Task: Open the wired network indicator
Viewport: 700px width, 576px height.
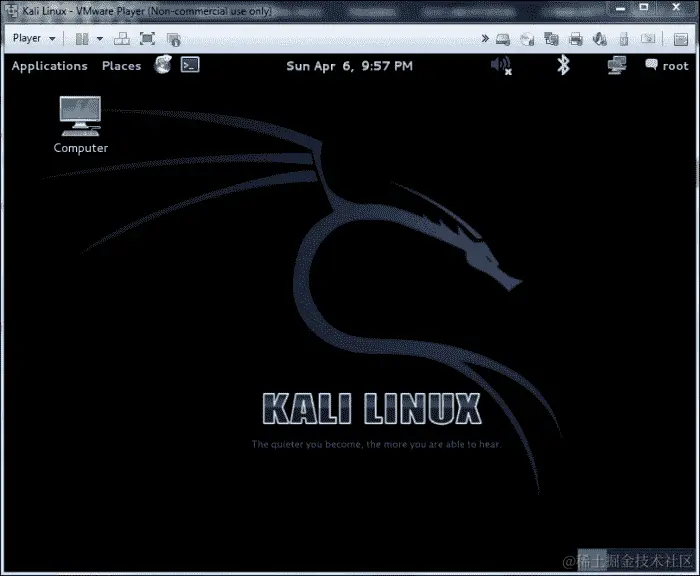Action: click(617, 65)
